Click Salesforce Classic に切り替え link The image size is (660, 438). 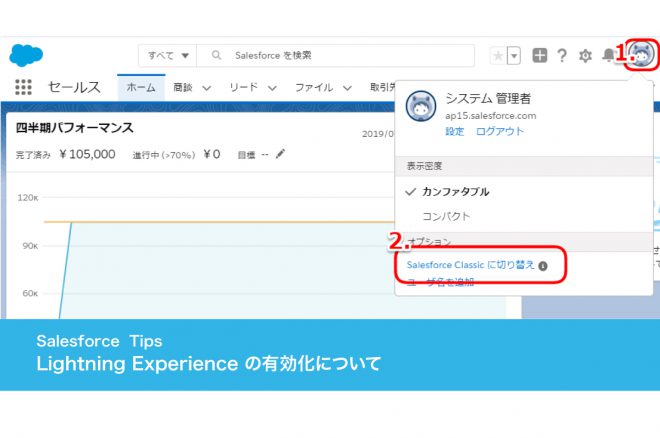click(x=471, y=265)
